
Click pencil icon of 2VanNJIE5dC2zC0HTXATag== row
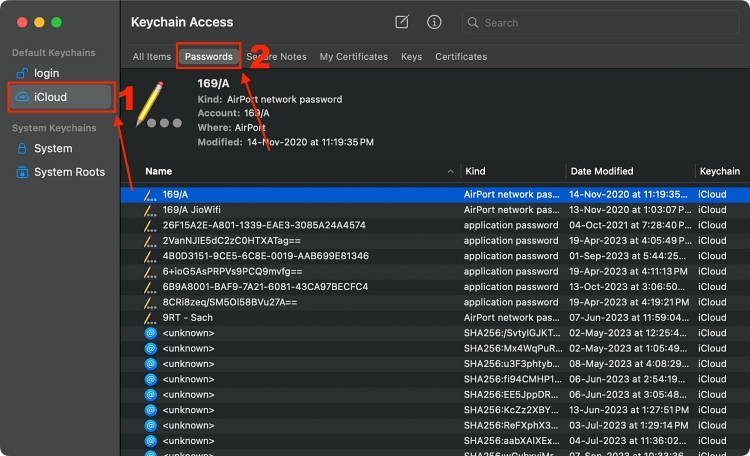tap(150, 241)
